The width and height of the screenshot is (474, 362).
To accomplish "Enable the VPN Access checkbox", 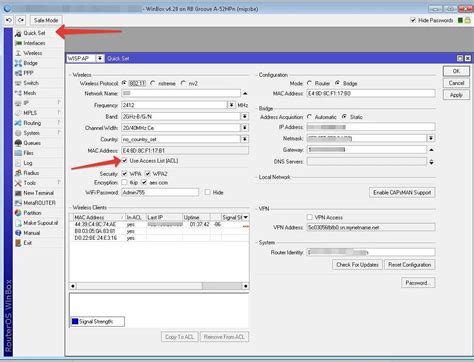I will pos(310,217).
